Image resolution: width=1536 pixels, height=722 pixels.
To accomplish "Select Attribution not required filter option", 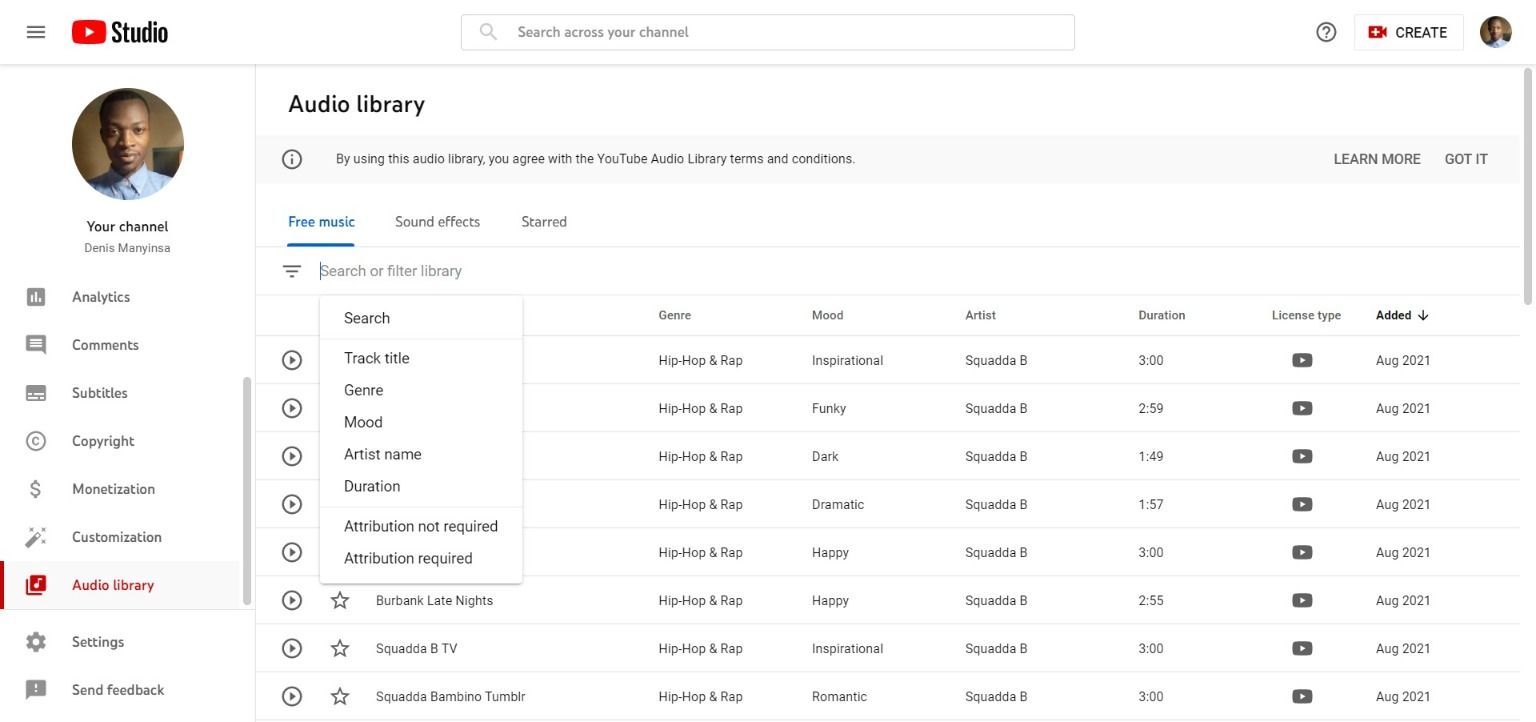I will pos(420,526).
